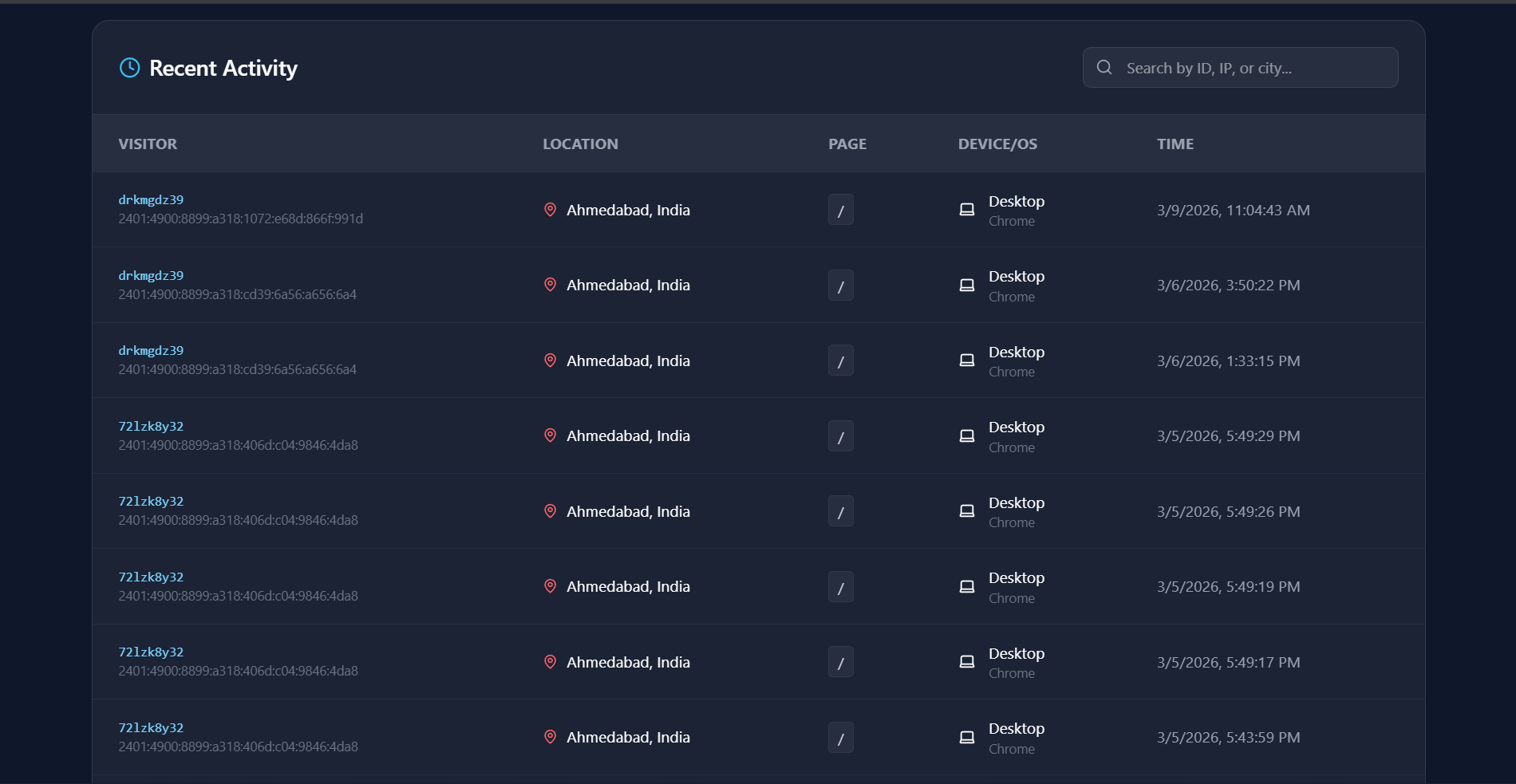Click the red location pin for the first Ahmedabad row
This screenshot has height=784, width=1516.
click(x=550, y=210)
